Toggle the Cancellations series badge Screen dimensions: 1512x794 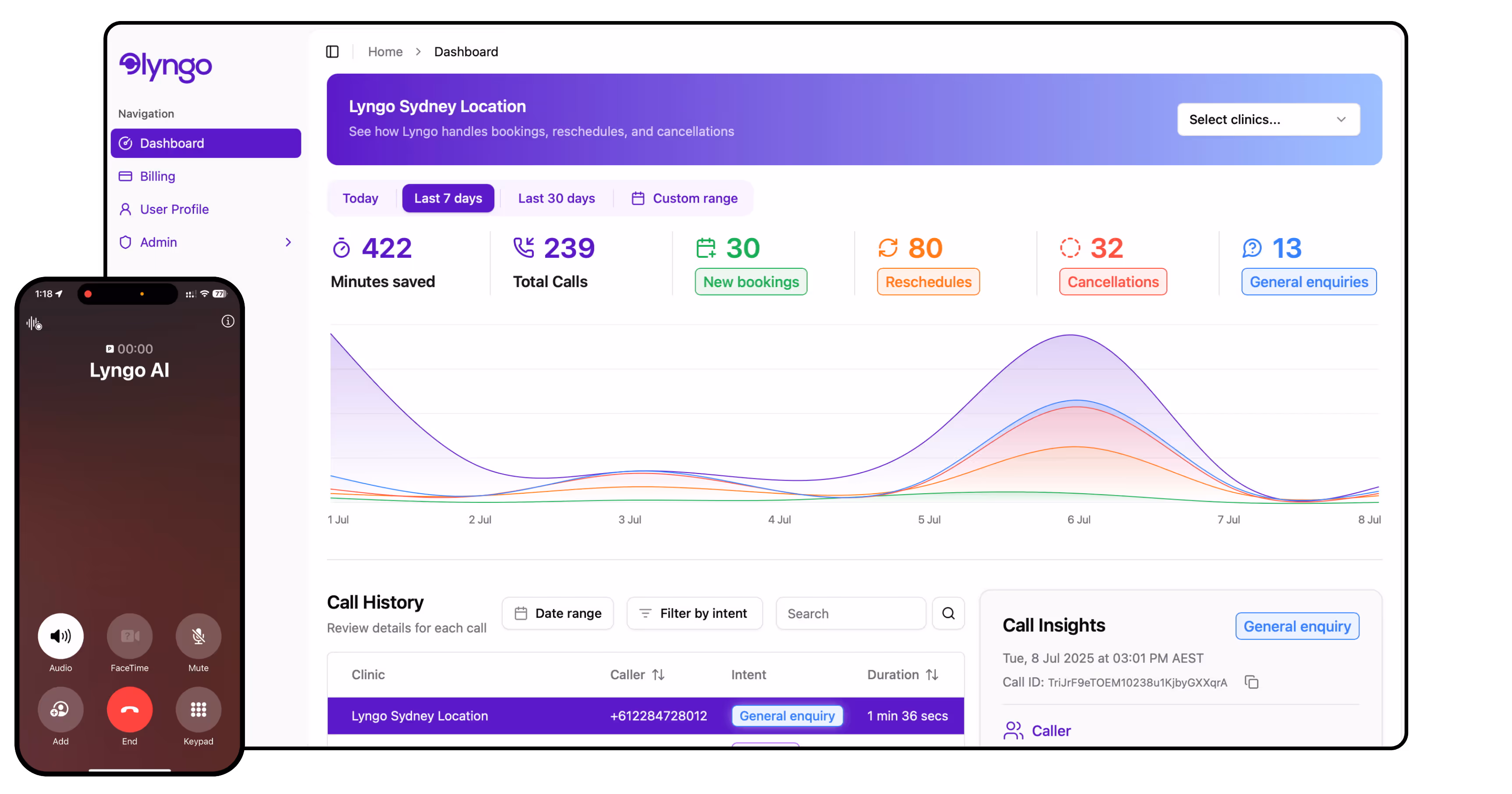(1113, 282)
